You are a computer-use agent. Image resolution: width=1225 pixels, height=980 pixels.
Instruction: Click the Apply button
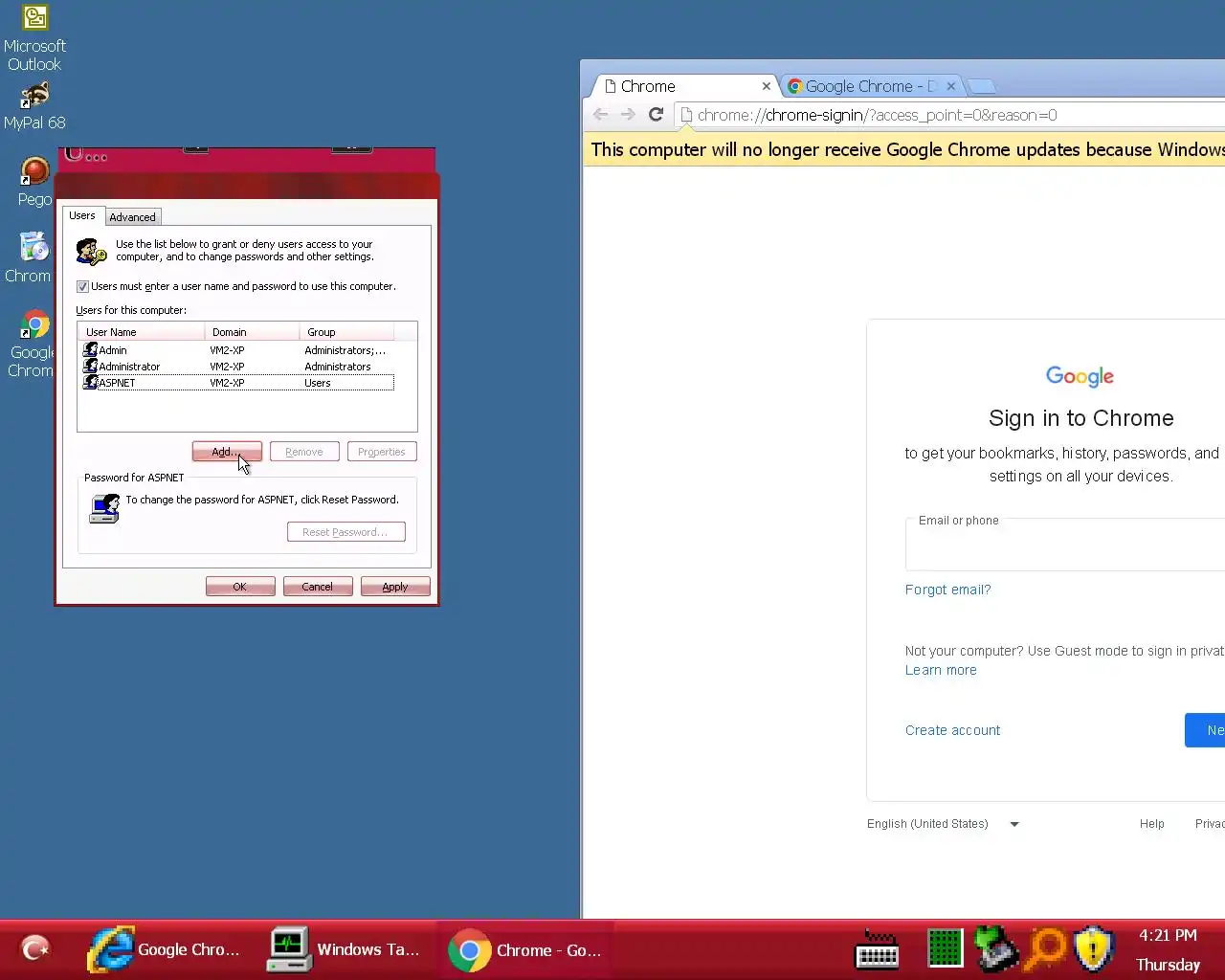[x=395, y=587]
